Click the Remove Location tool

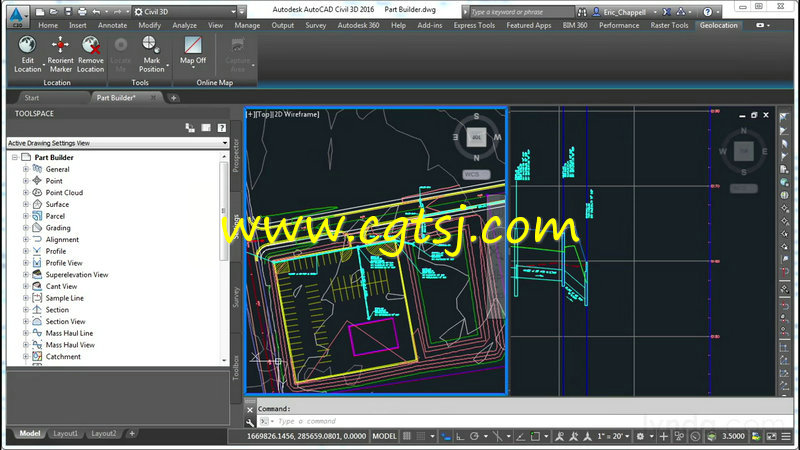(x=90, y=55)
